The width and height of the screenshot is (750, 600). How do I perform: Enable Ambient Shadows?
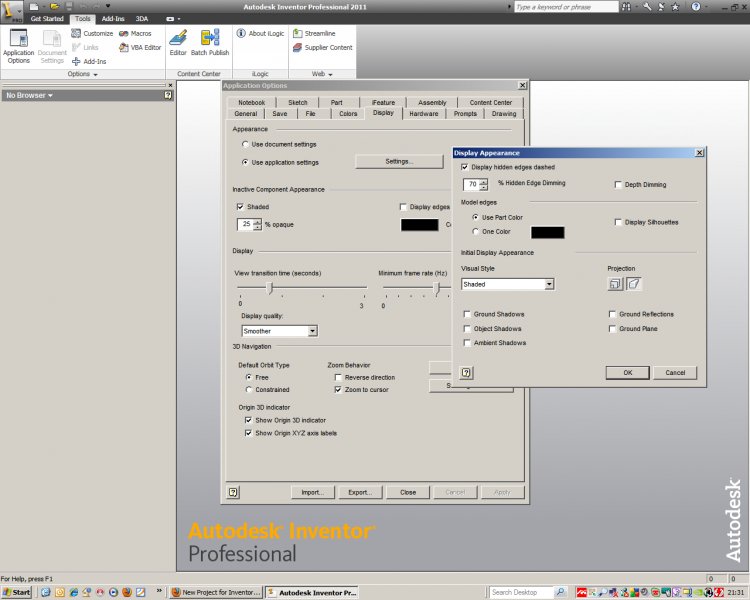[x=467, y=343]
